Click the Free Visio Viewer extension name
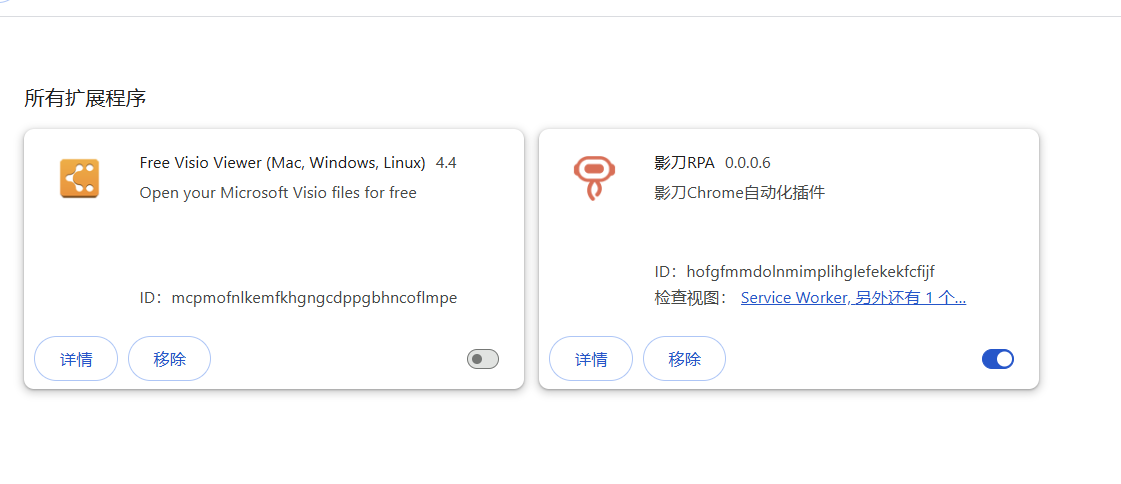Image resolution: width=1121 pixels, height=484 pixels. [x=282, y=163]
